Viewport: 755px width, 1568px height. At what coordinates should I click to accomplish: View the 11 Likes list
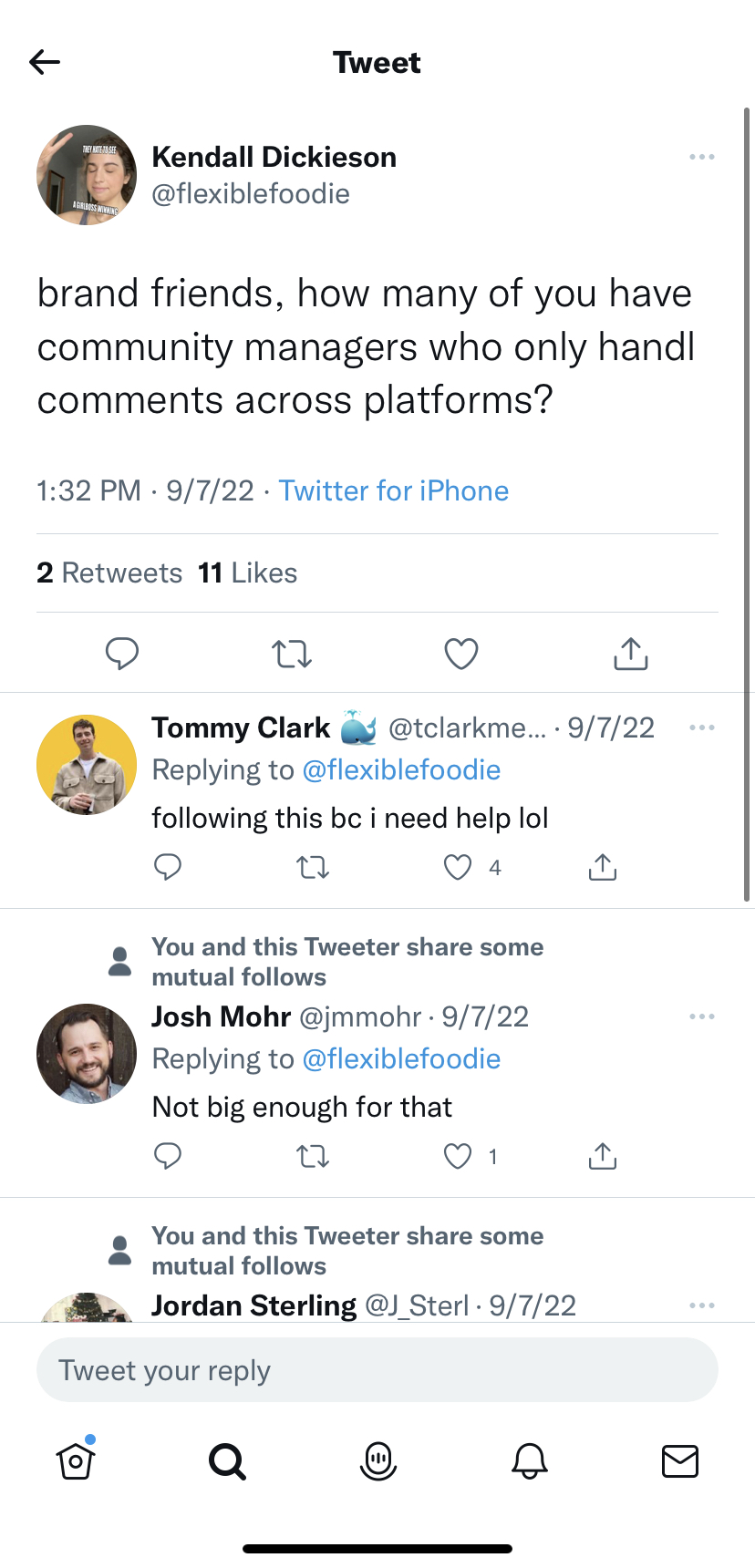point(248,573)
